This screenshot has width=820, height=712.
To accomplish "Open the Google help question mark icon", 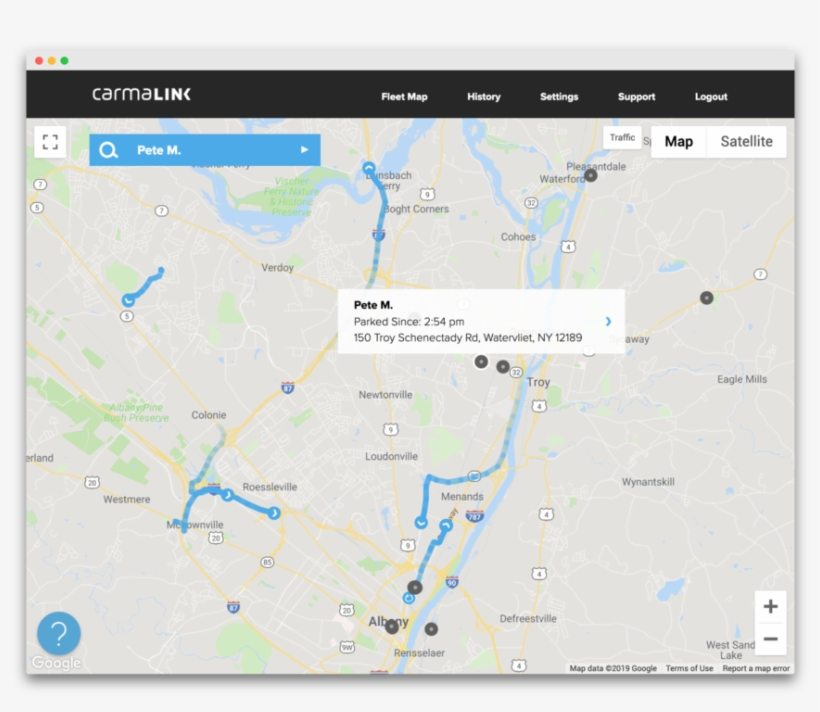I will tap(58, 633).
